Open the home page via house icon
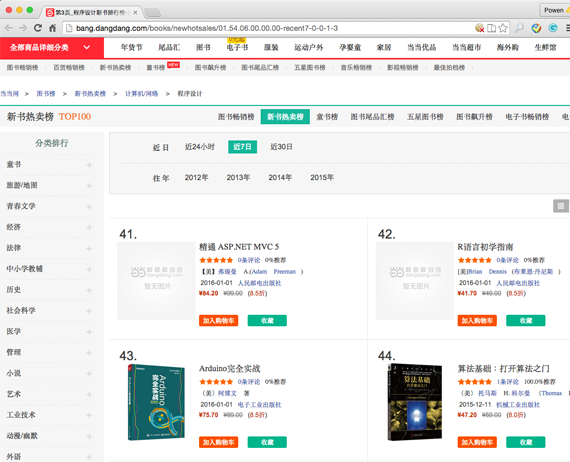Screen dimensions: 570x462 [52, 28]
